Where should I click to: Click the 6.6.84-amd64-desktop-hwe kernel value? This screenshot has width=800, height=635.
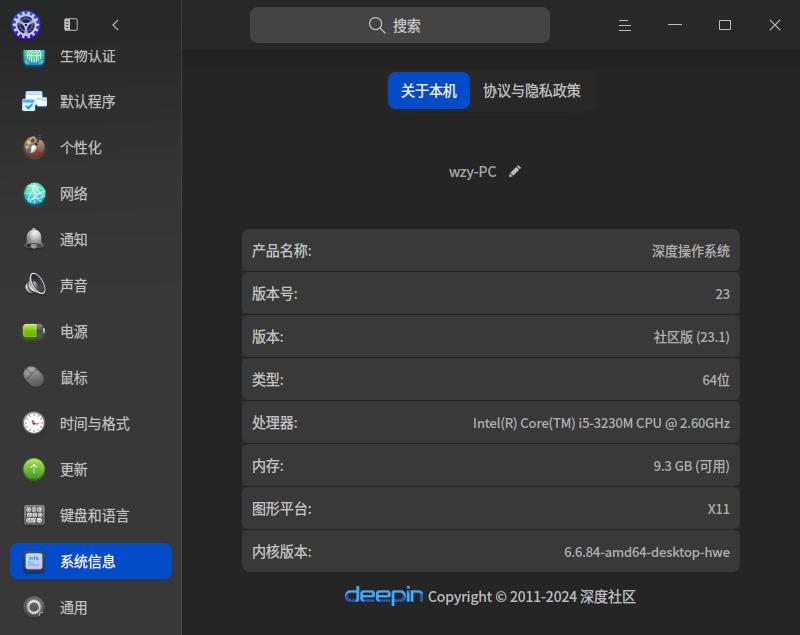646,552
